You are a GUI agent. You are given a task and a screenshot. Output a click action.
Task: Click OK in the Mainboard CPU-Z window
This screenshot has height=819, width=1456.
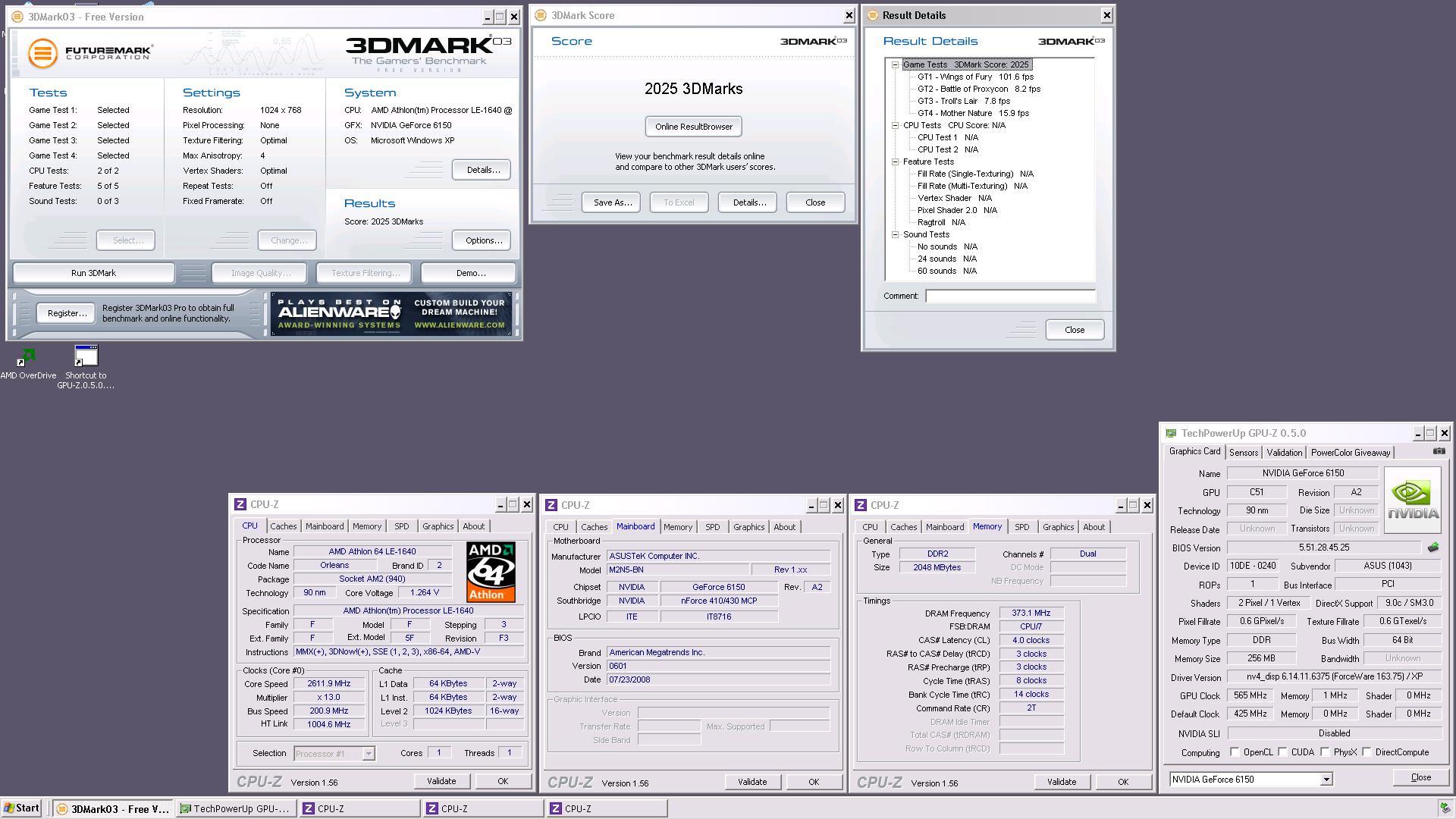click(x=813, y=782)
